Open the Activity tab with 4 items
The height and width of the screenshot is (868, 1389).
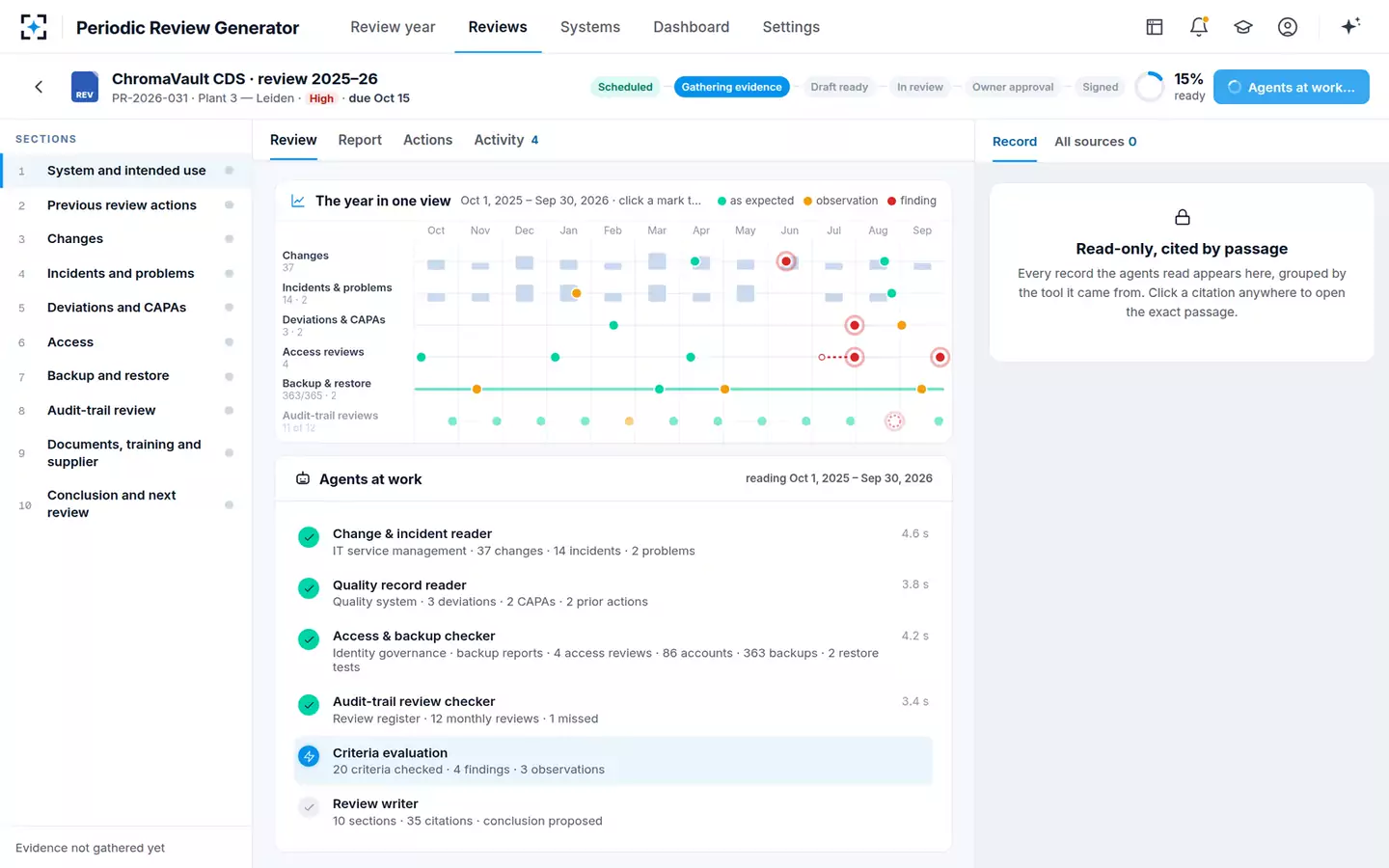pos(506,140)
